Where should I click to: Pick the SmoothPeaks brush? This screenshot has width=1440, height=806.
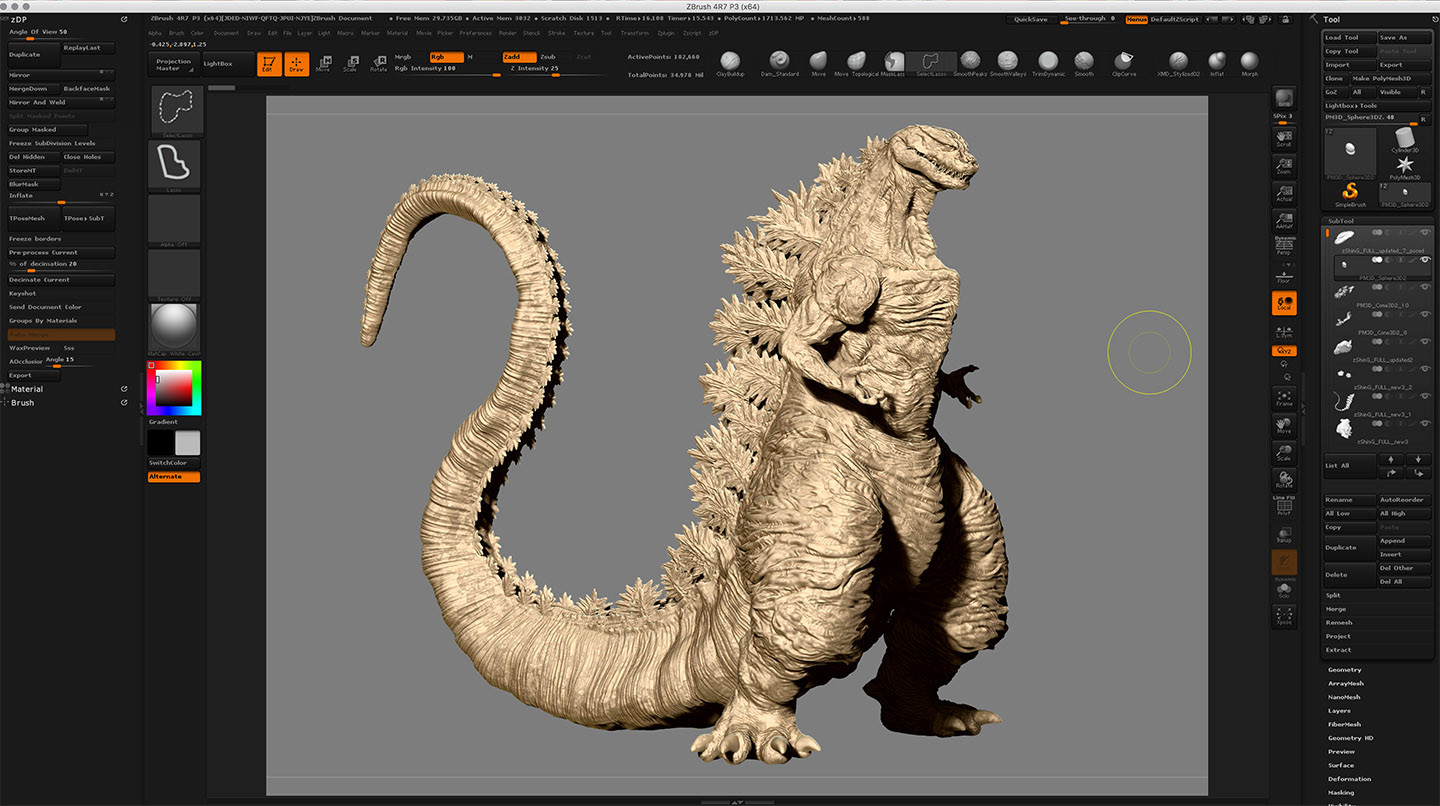coord(970,63)
